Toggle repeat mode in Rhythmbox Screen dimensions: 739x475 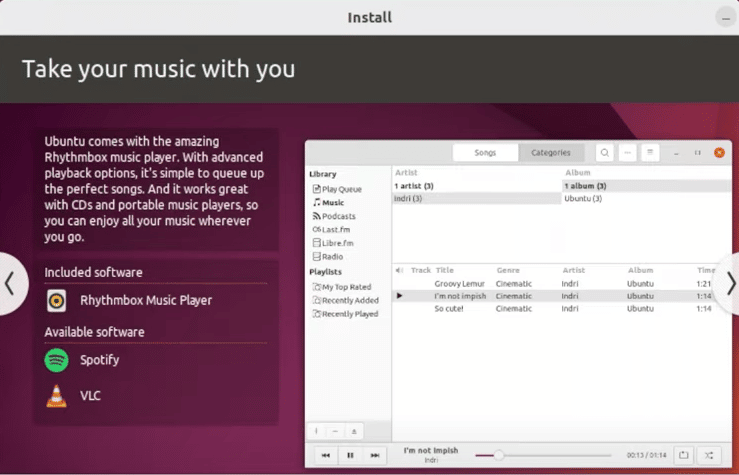(683, 455)
